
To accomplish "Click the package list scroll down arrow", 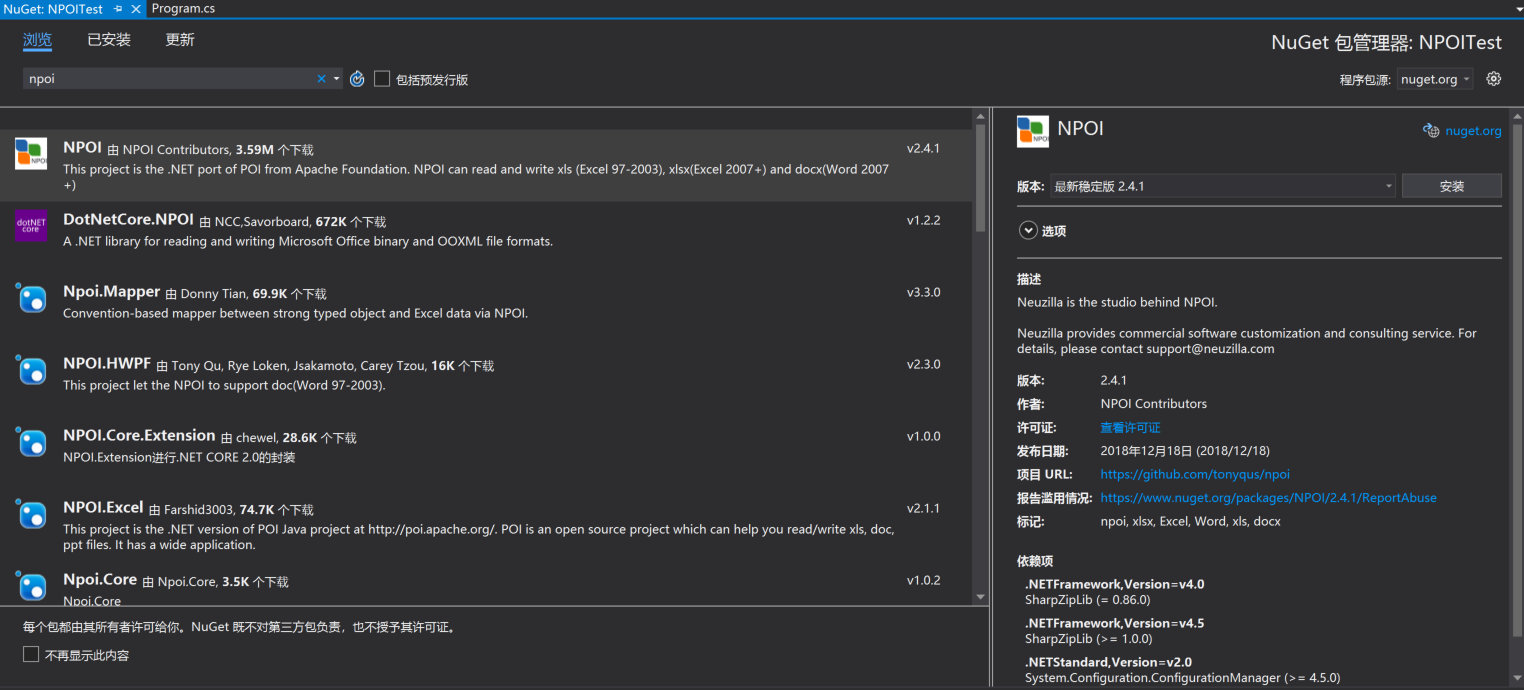I will tap(980, 597).
